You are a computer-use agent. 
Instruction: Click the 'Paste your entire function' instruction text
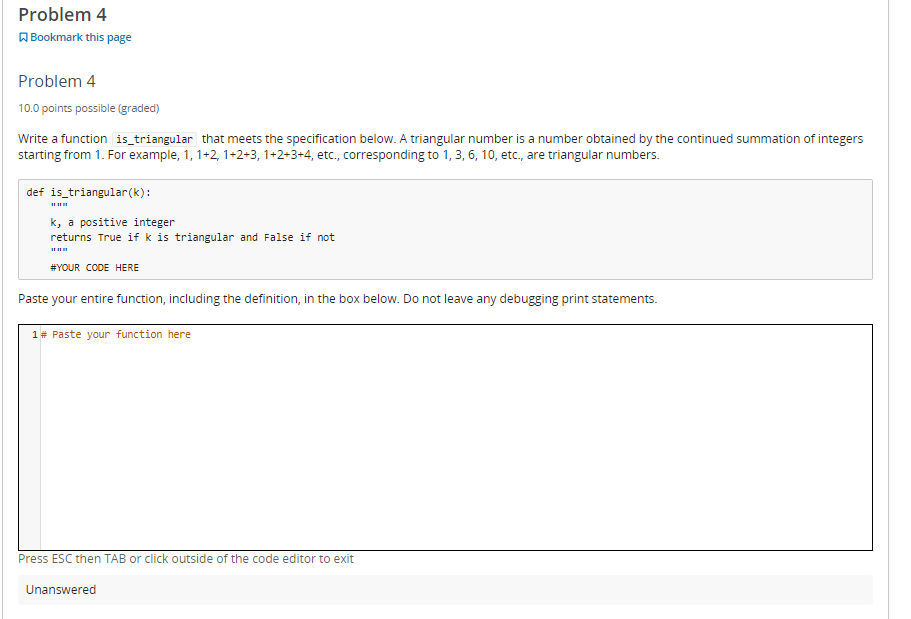point(337,298)
